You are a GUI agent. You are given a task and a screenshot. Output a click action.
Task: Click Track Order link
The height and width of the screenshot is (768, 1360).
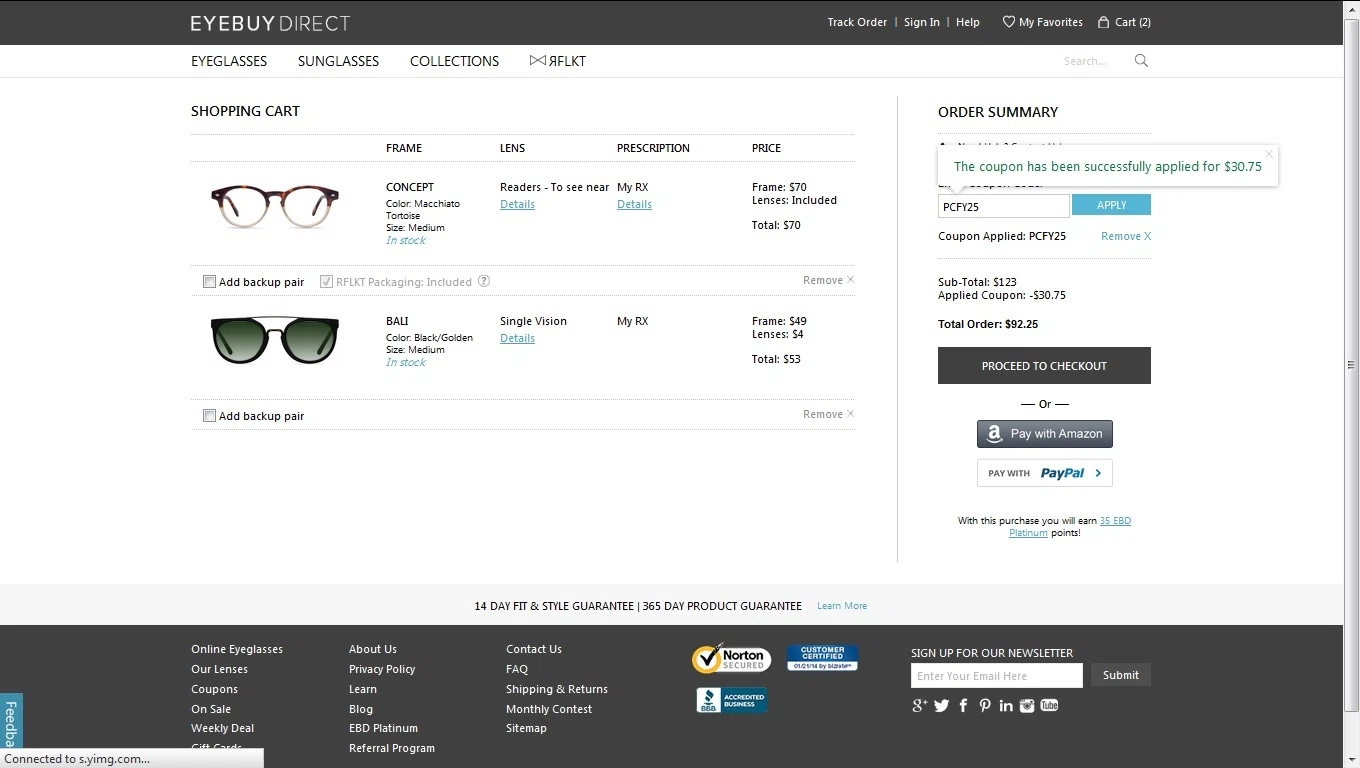[857, 22]
